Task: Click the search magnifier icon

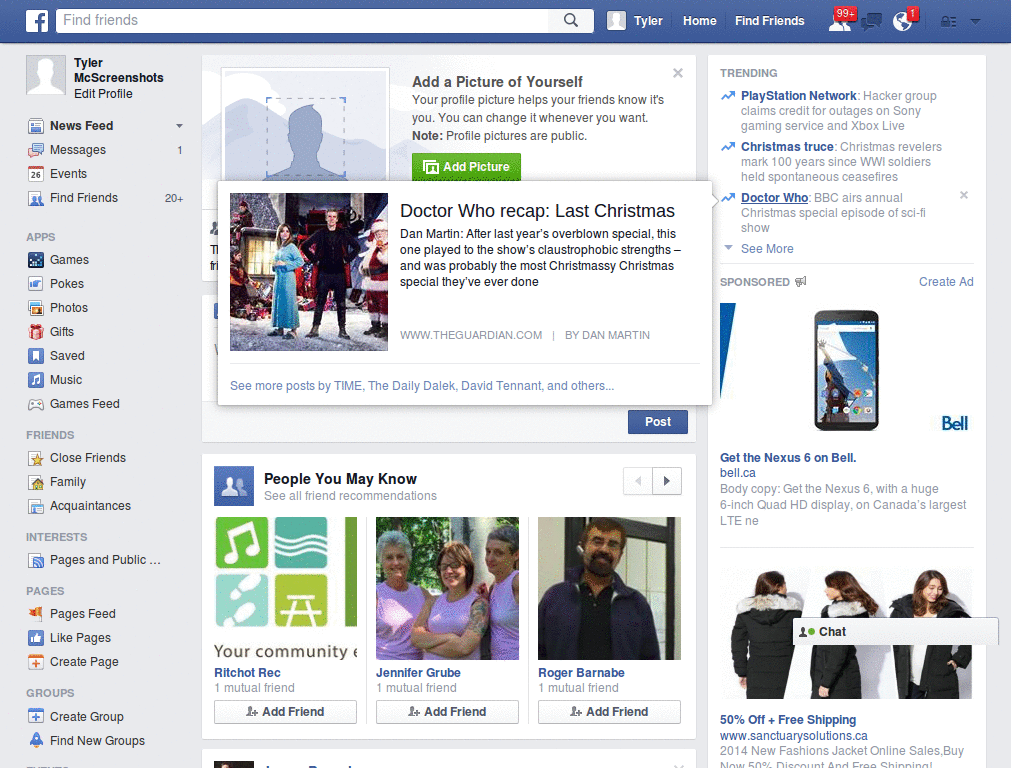Action: [x=571, y=20]
